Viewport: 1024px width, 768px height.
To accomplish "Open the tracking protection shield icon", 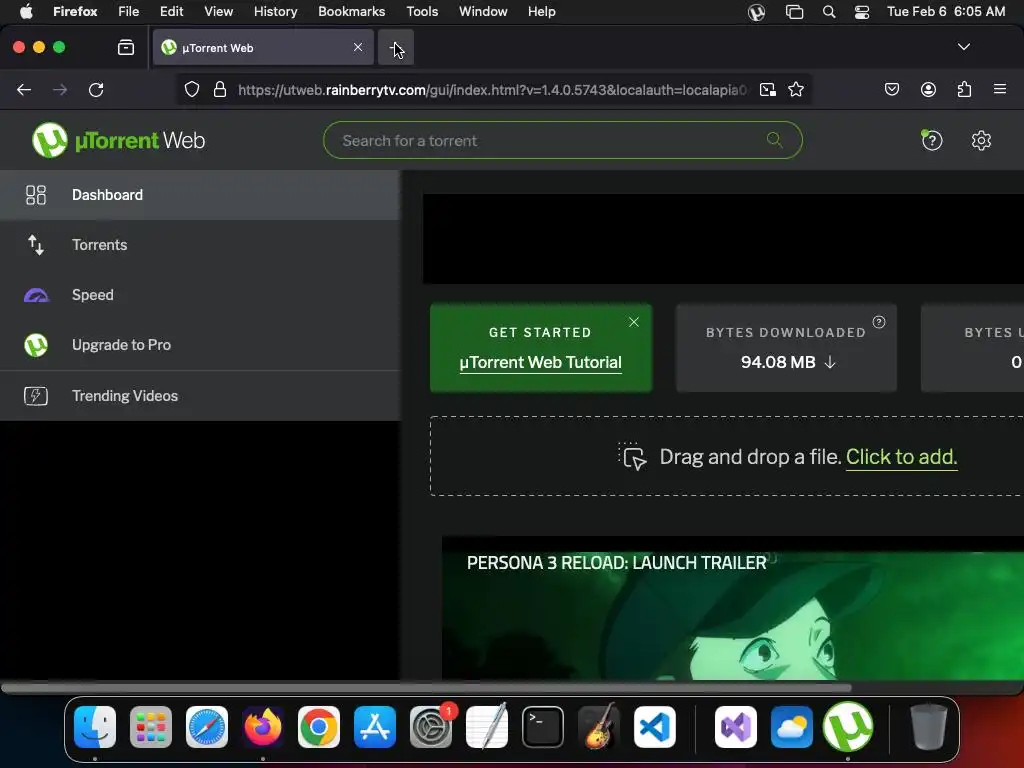I will [x=191, y=89].
